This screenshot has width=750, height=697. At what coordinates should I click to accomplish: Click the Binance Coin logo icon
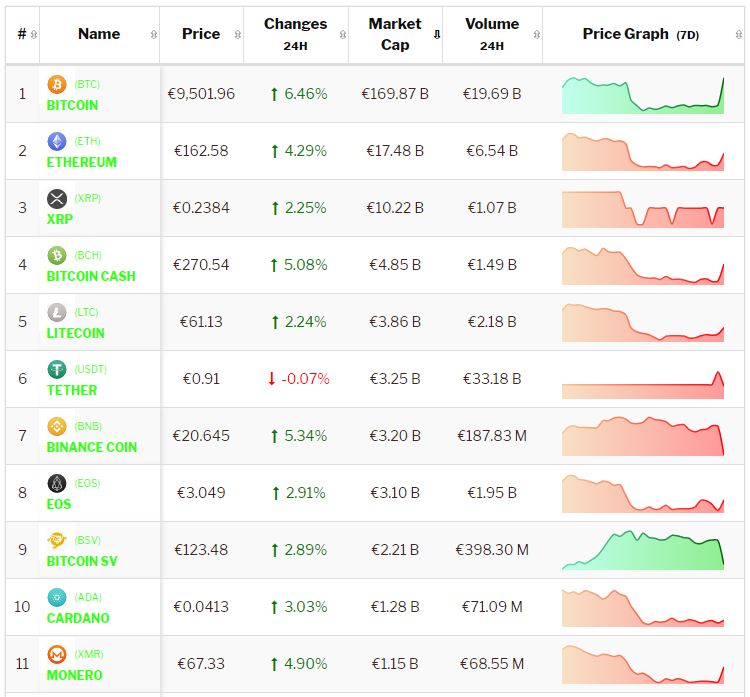(57, 427)
